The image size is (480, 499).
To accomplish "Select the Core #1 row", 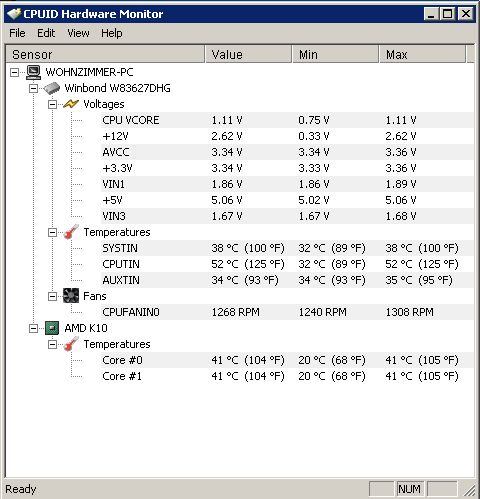I will pyautogui.click(x=287, y=376).
